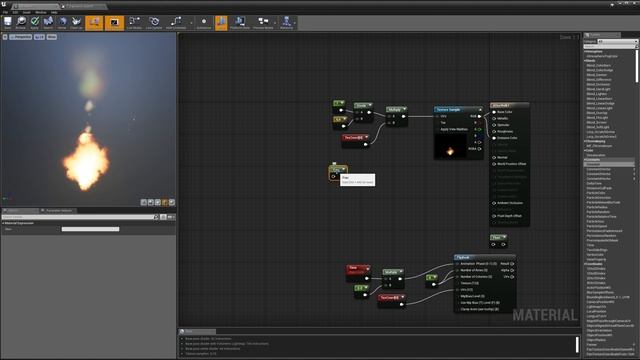This screenshot has width=640, height=360.
Task: Click the Platform Stats toolbar icon
Action: (240, 23)
